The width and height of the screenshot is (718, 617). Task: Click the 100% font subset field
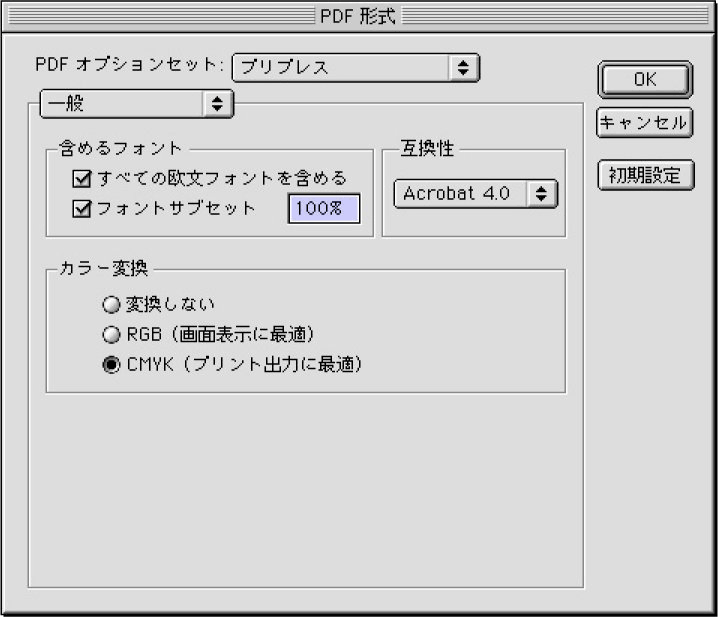click(324, 209)
